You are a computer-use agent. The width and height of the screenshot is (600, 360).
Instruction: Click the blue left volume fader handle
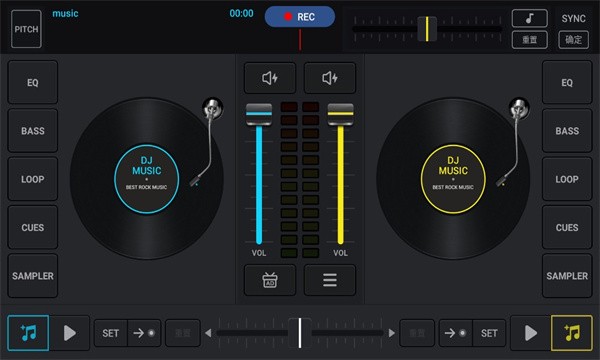click(x=259, y=114)
